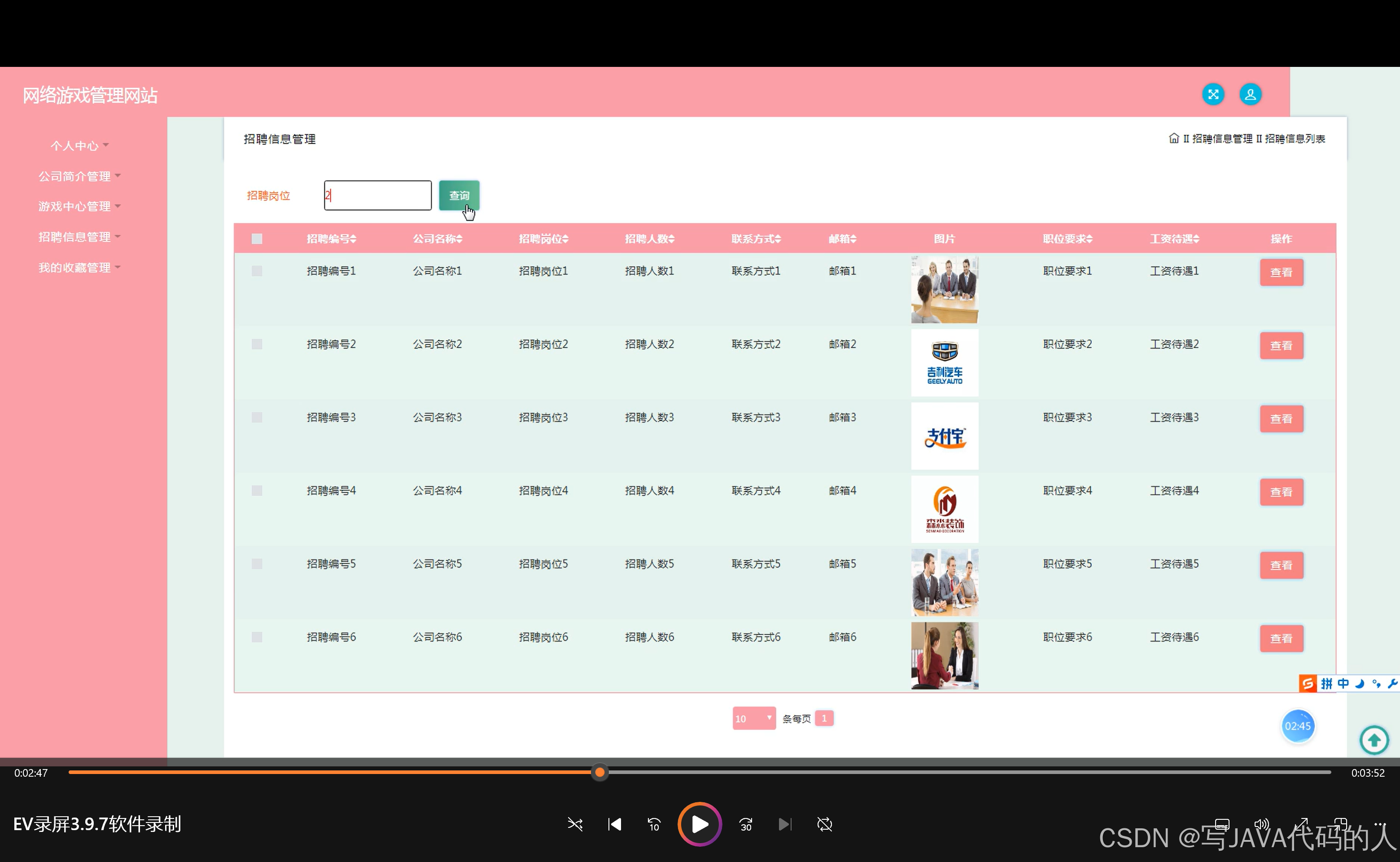This screenshot has height=862, width=1400.
Task: Click the scroll-to-top arrow icon
Action: click(1374, 740)
